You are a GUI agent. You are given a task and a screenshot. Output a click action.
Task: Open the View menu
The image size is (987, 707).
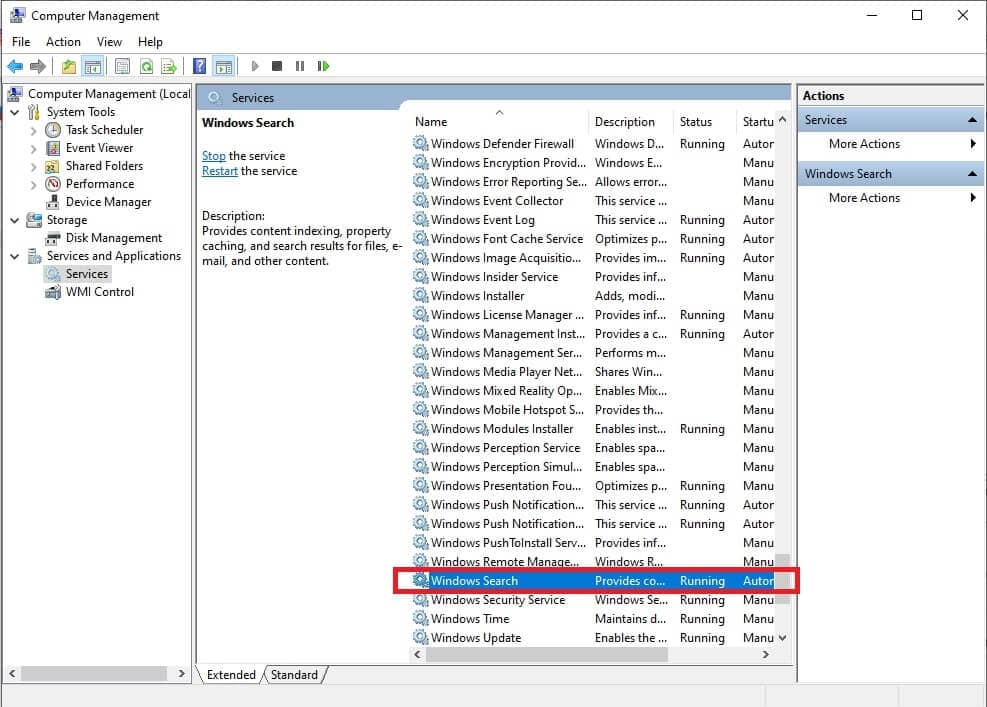tap(109, 42)
